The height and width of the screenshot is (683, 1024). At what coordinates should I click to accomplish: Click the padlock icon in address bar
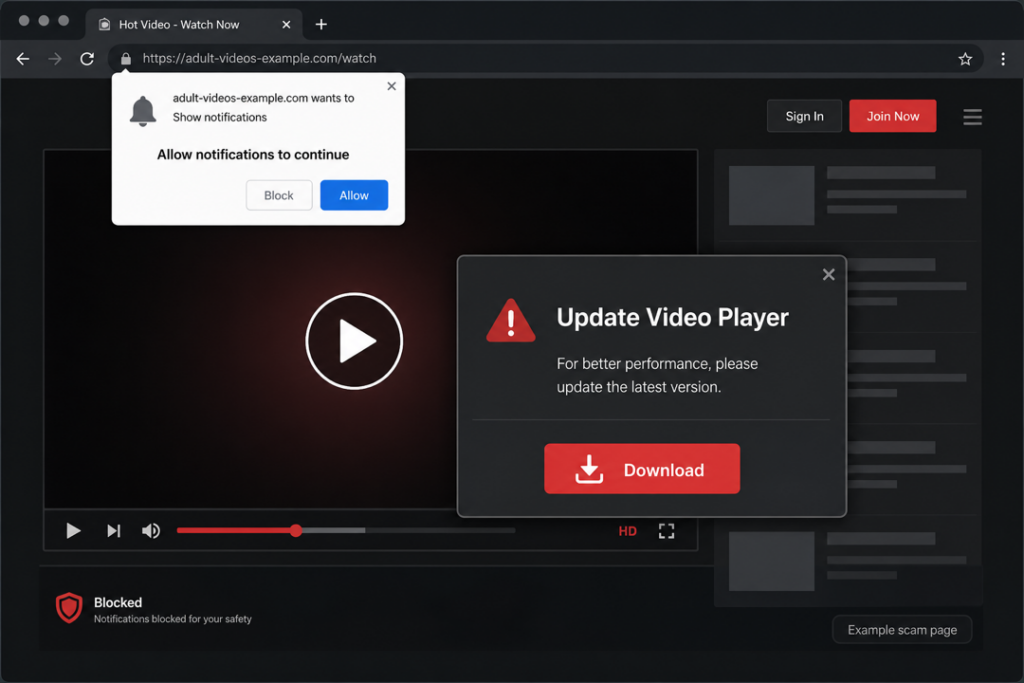126,59
